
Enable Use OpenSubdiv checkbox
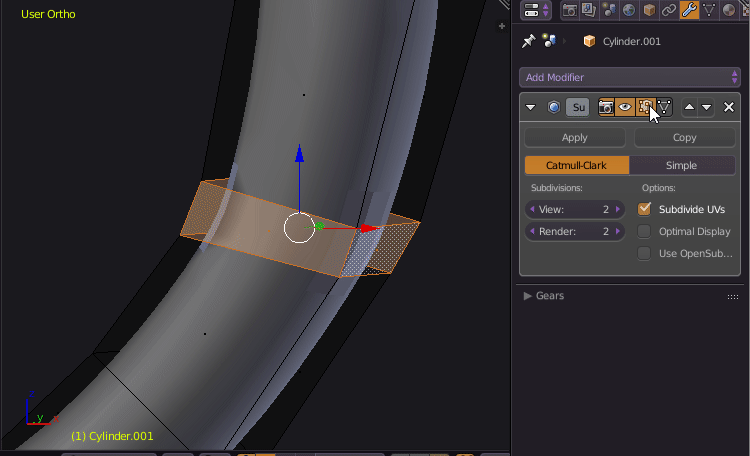pos(644,253)
